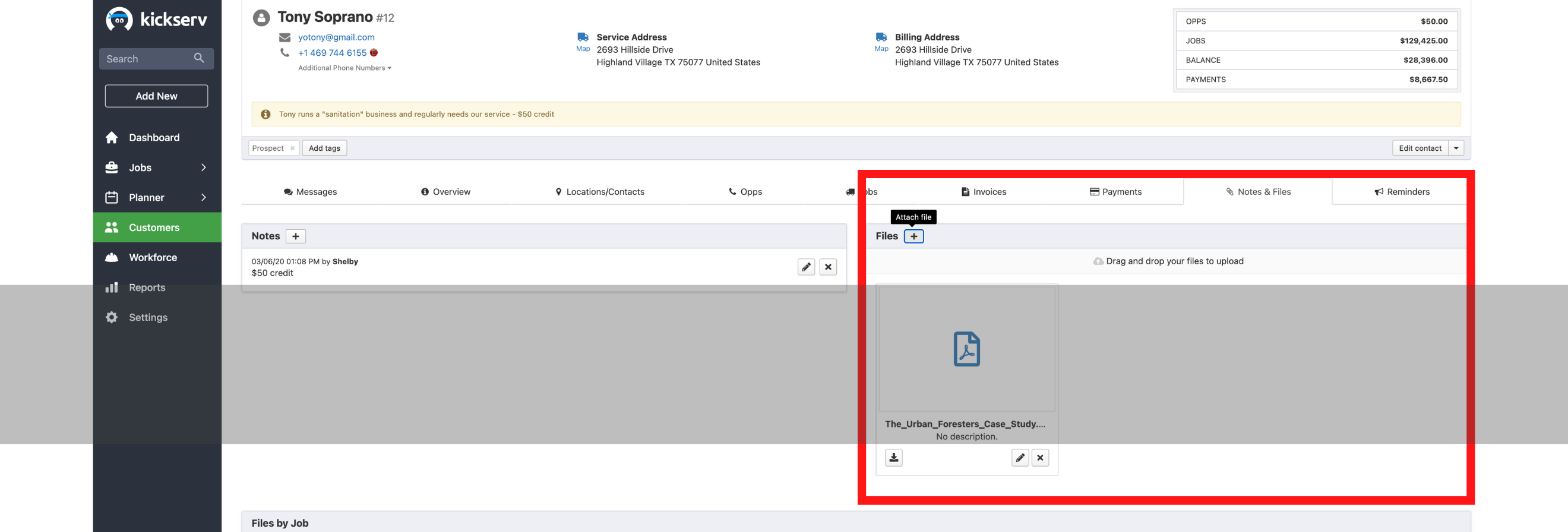Click the Settings gear icon

[x=112, y=317]
